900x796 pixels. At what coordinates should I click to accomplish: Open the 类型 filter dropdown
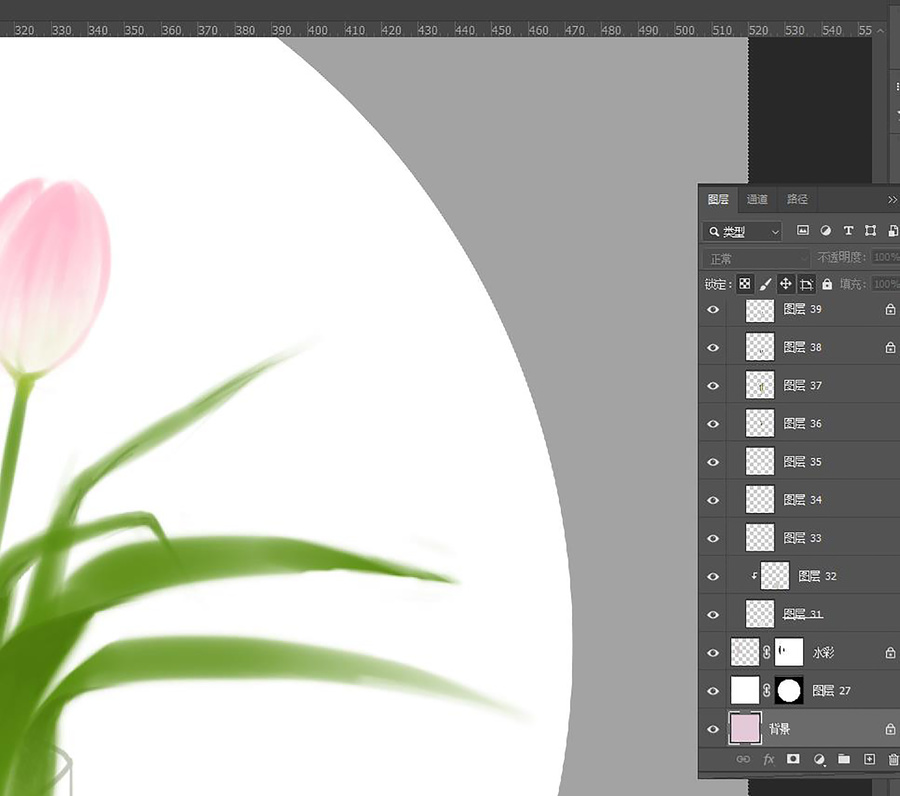(742, 231)
